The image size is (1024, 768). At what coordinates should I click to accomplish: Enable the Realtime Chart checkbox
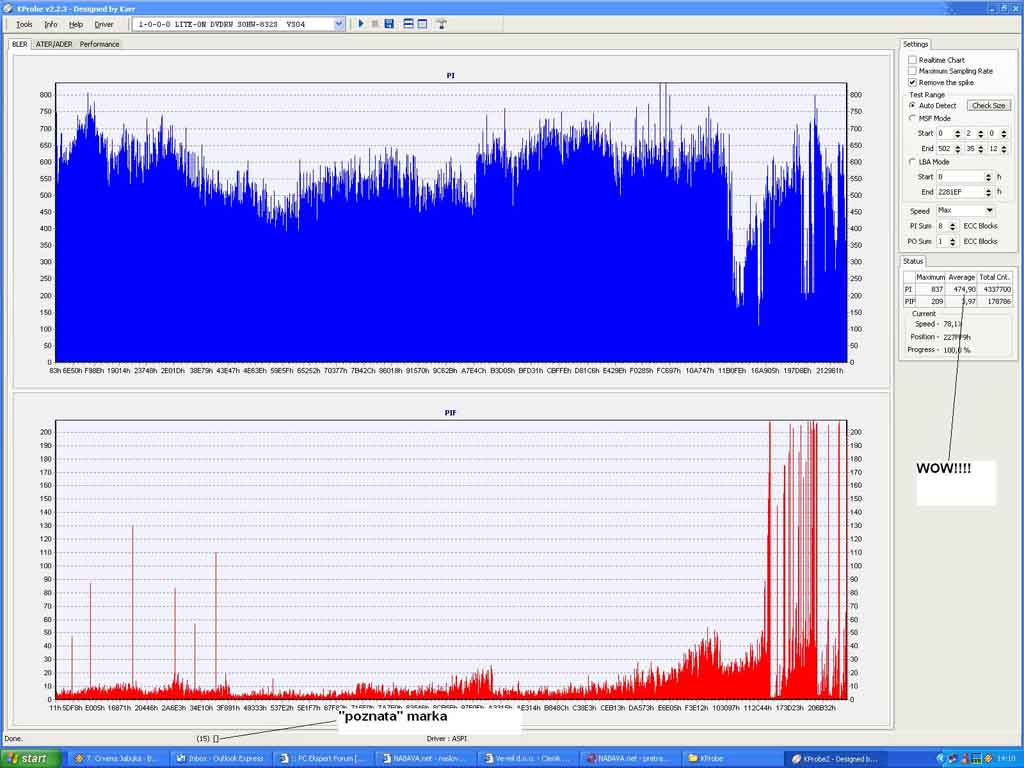tap(912, 60)
